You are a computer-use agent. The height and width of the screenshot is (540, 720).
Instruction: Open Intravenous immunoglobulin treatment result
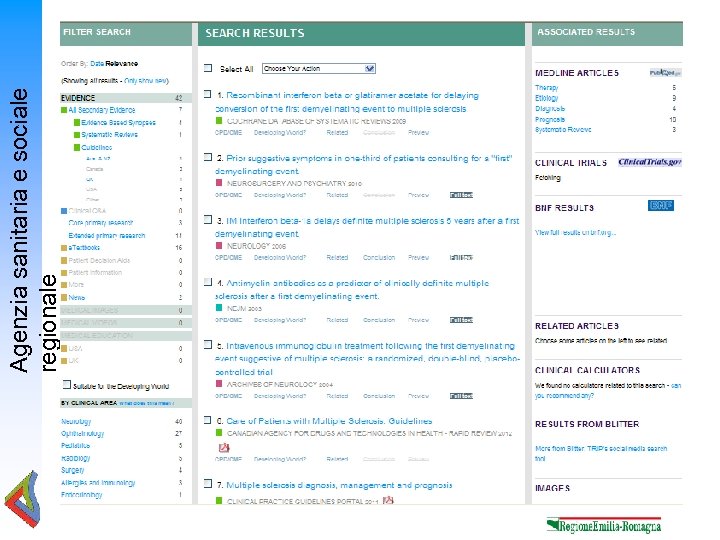[367, 359]
